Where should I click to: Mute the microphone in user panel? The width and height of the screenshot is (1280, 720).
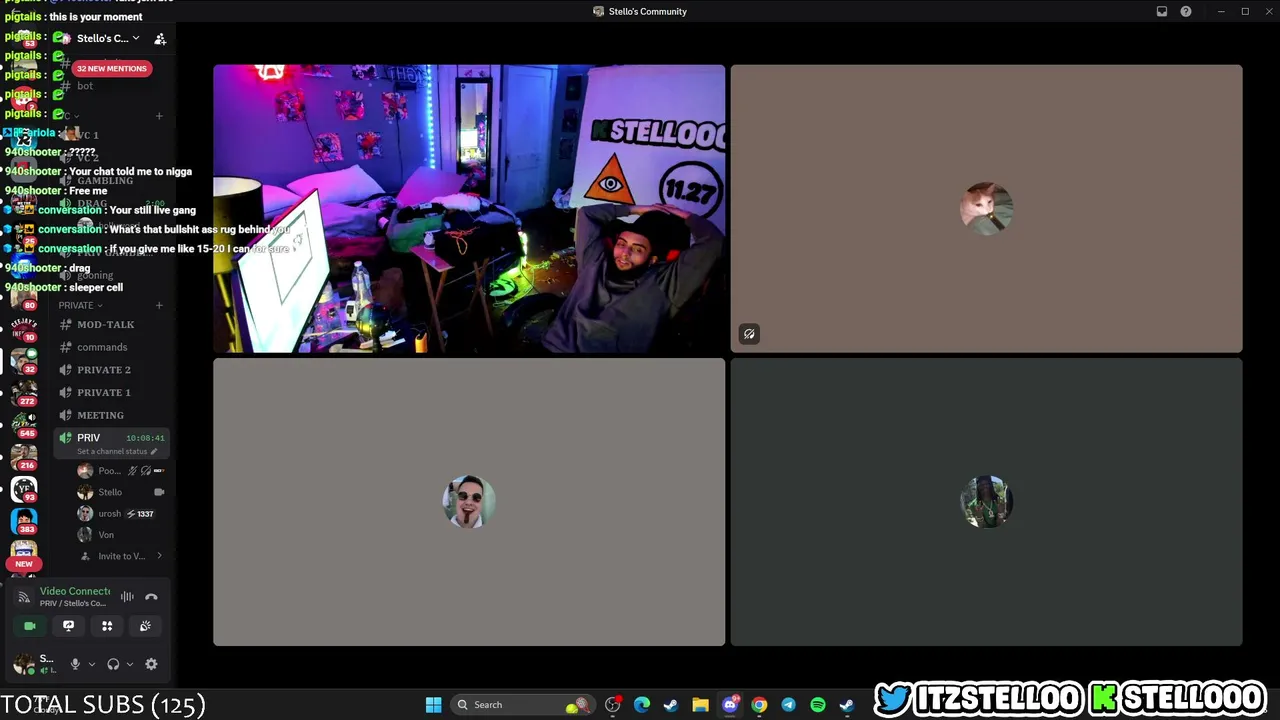pos(75,664)
